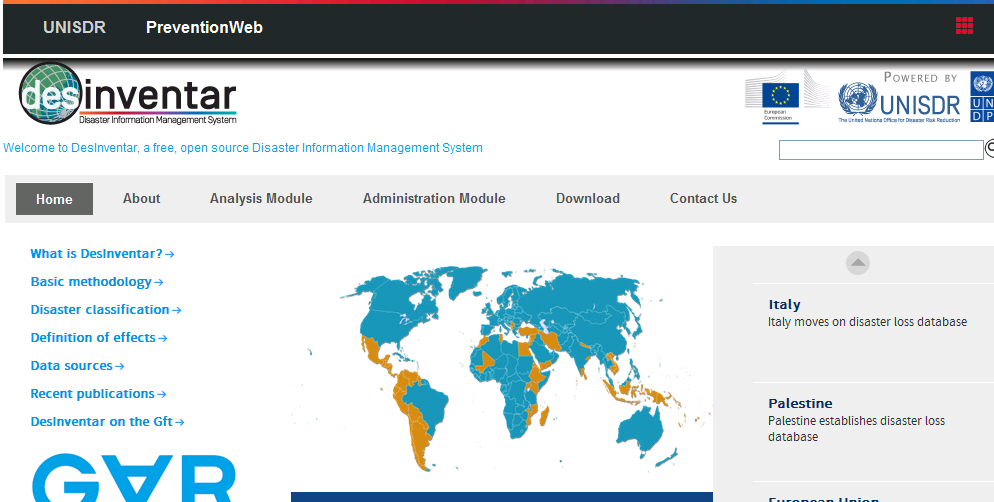Viewport: 994px width, 502px height.
Task: Click the UNISDR emblem logo
Action: click(x=899, y=103)
